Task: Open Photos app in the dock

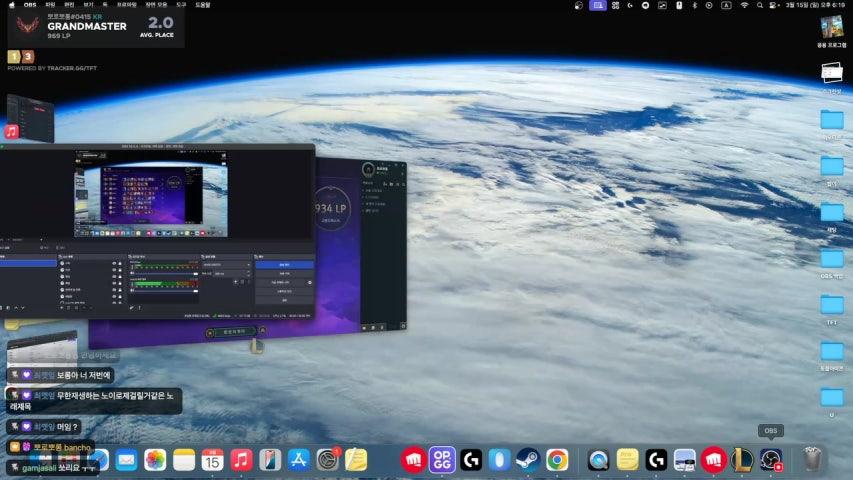Action: pyautogui.click(x=155, y=460)
